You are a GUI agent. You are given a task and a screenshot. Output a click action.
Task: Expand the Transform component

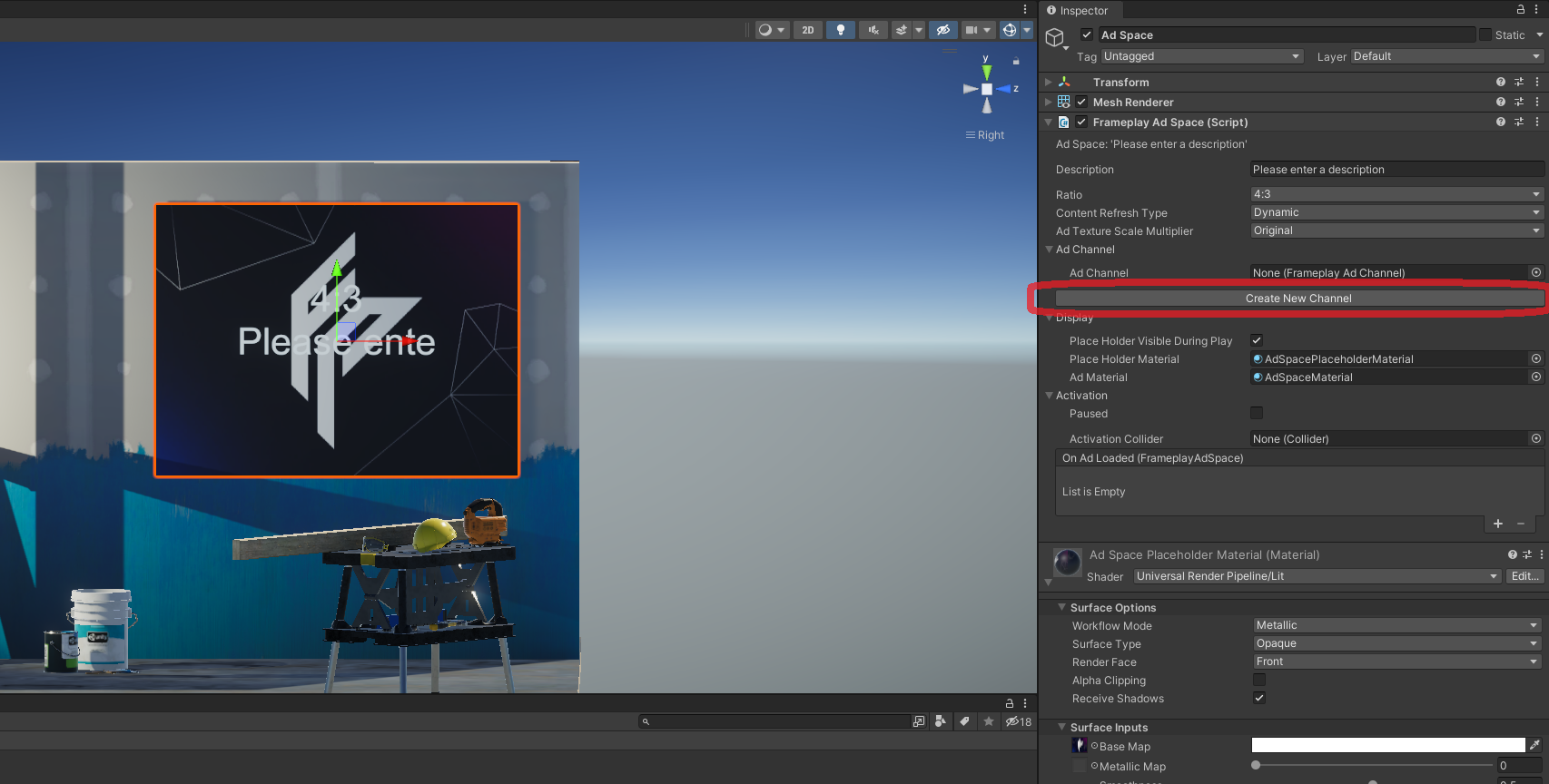click(x=1049, y=82)
